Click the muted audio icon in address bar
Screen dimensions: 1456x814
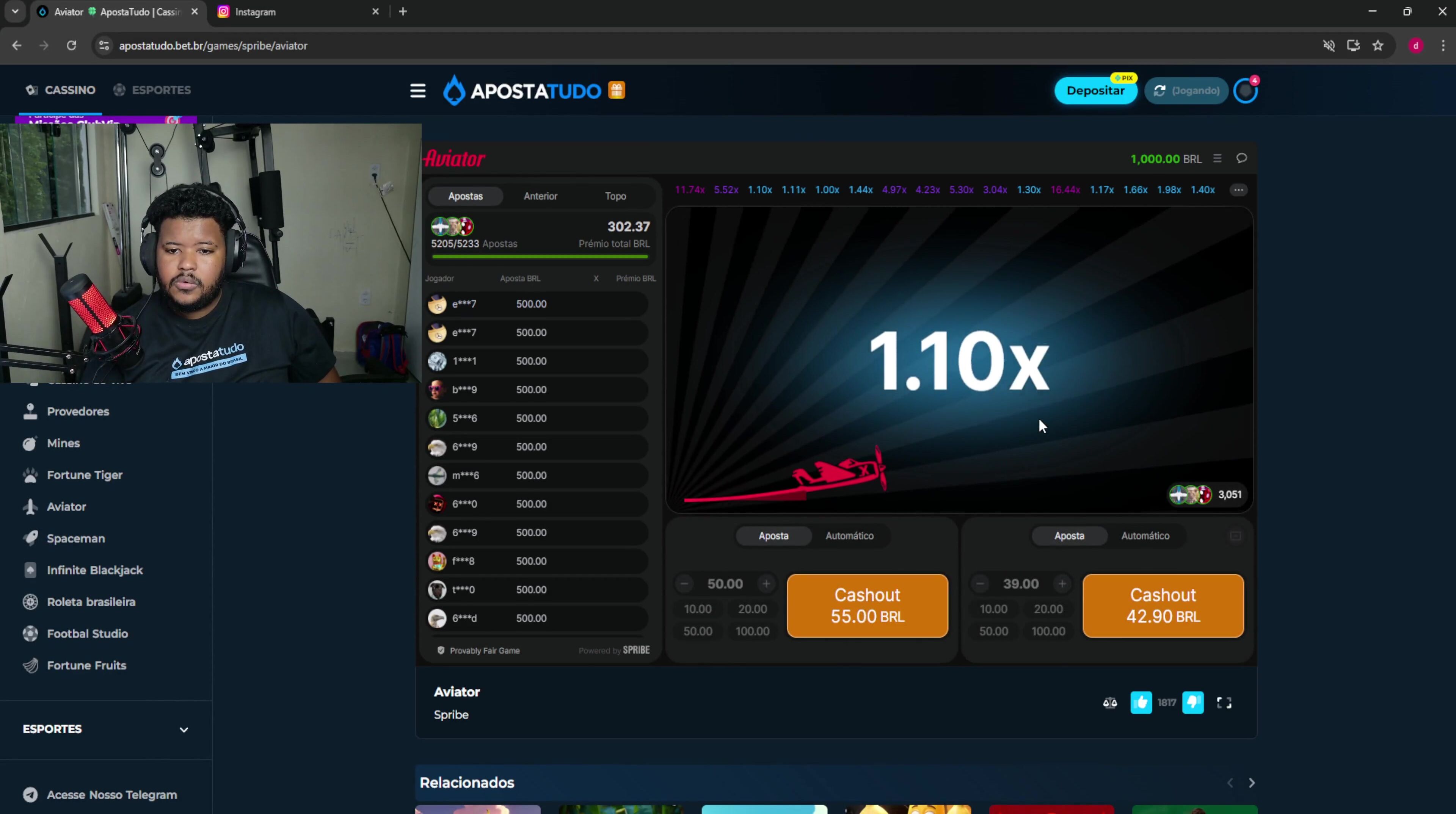1329,45
